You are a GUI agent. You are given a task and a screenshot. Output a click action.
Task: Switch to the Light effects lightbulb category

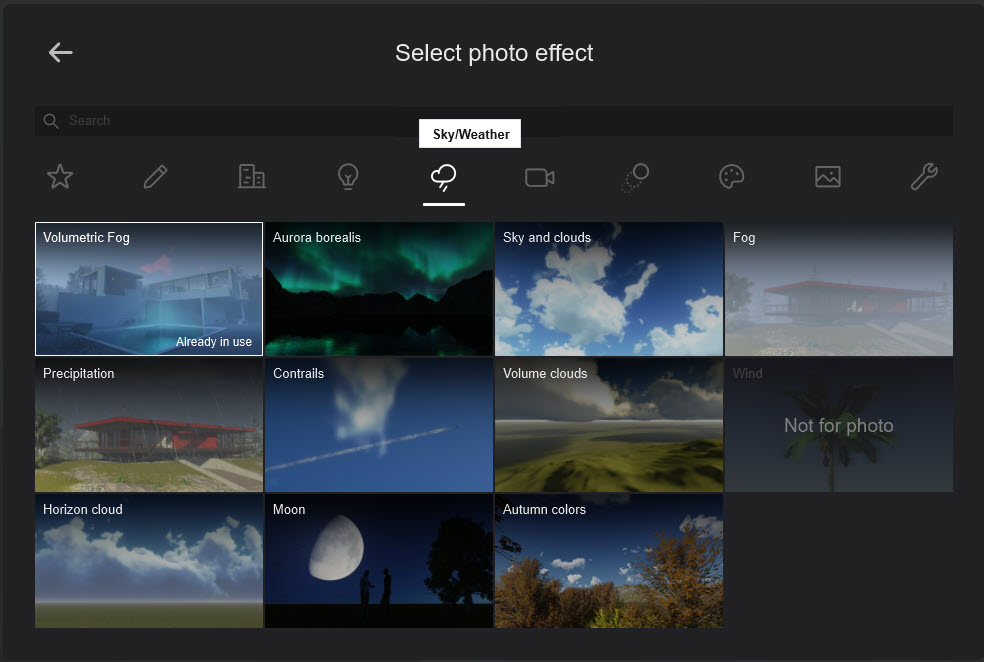[x=347, y=176]
